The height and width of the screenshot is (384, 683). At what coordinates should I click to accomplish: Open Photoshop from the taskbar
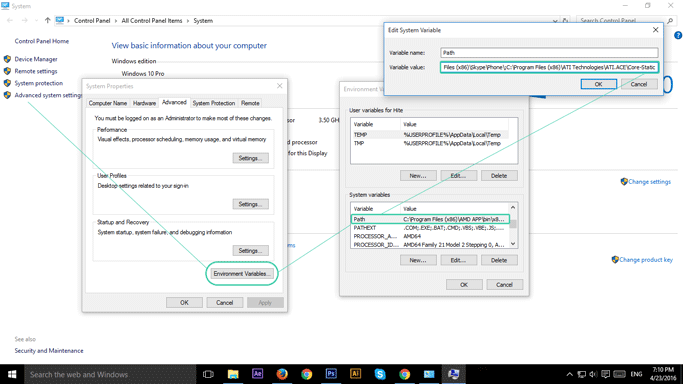331,374
